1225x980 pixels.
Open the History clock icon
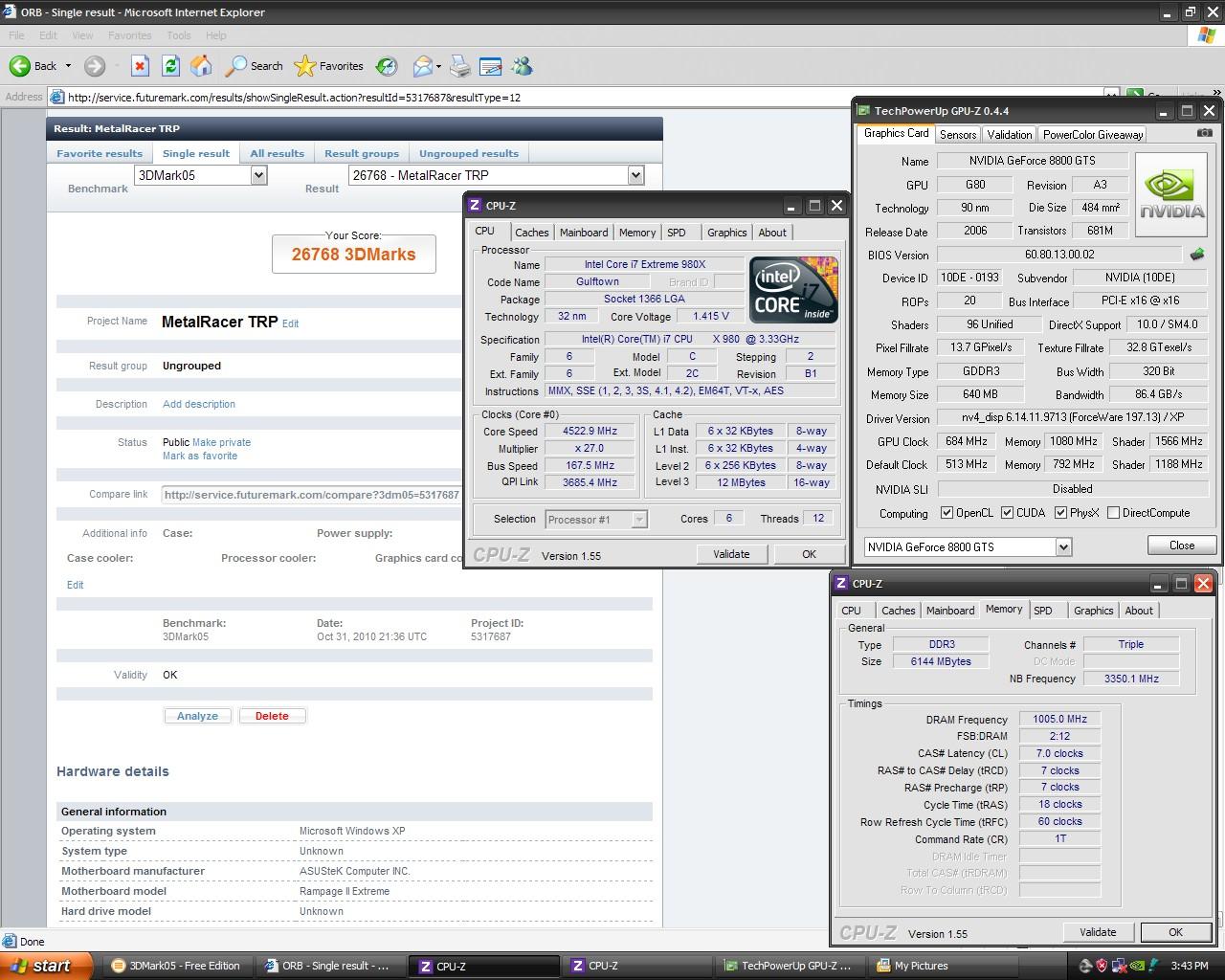coord(387,66)
